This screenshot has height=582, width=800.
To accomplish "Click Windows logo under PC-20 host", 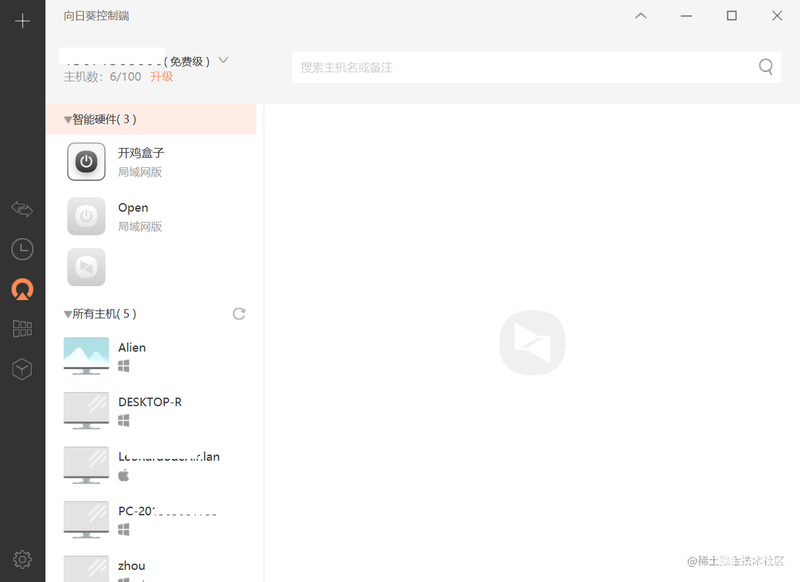I will (x=123, y=530).
